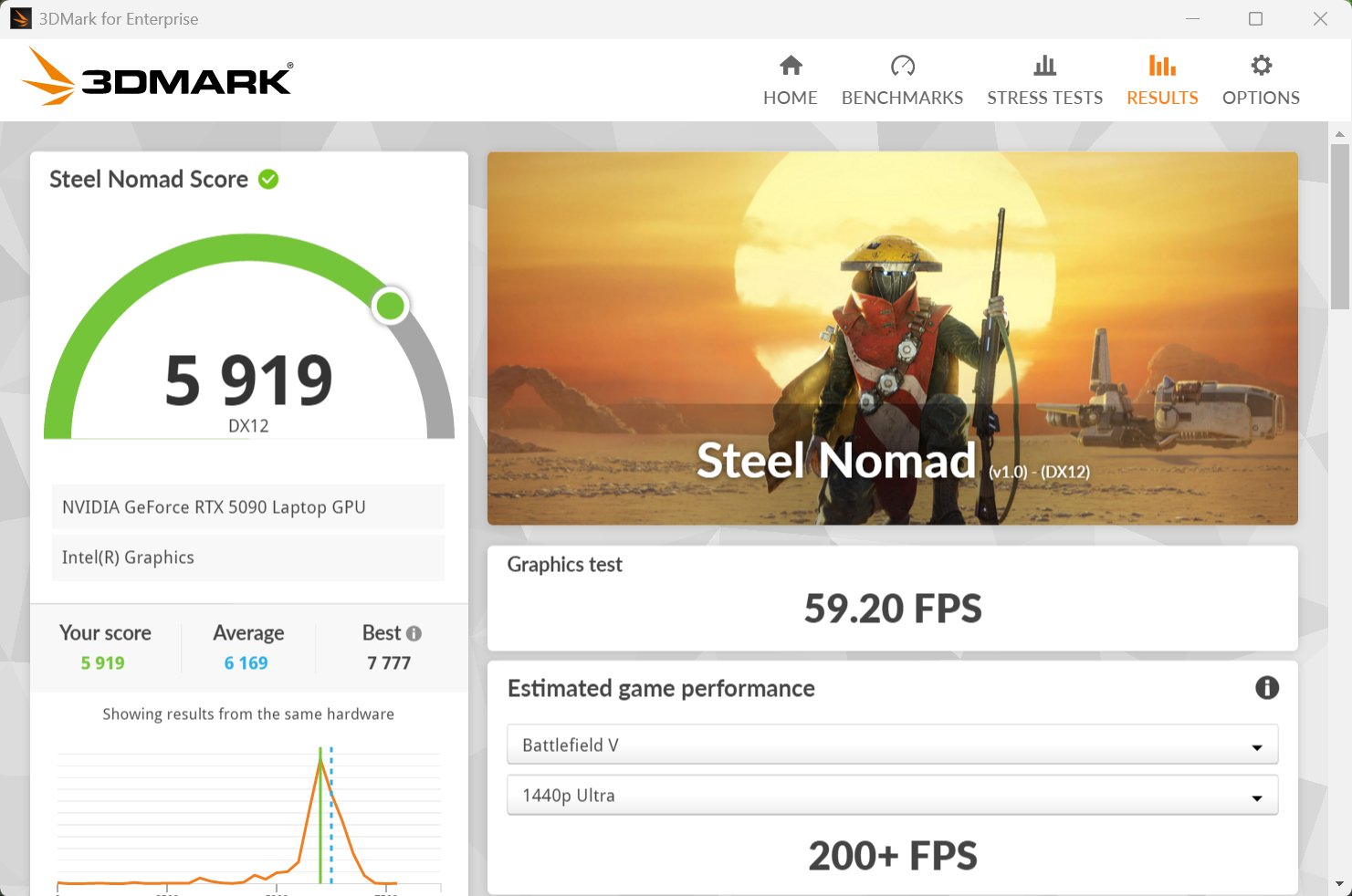The height and width of the screenshot is (896, 1352).
Task: Select the STRESS TESTS menu item
Action: [1044, 80]
